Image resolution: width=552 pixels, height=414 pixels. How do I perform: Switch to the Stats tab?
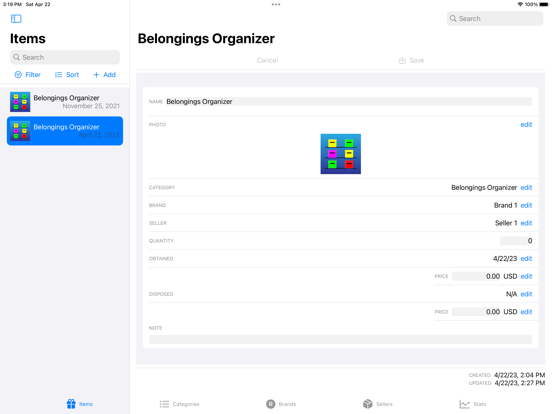click(473, 404)
